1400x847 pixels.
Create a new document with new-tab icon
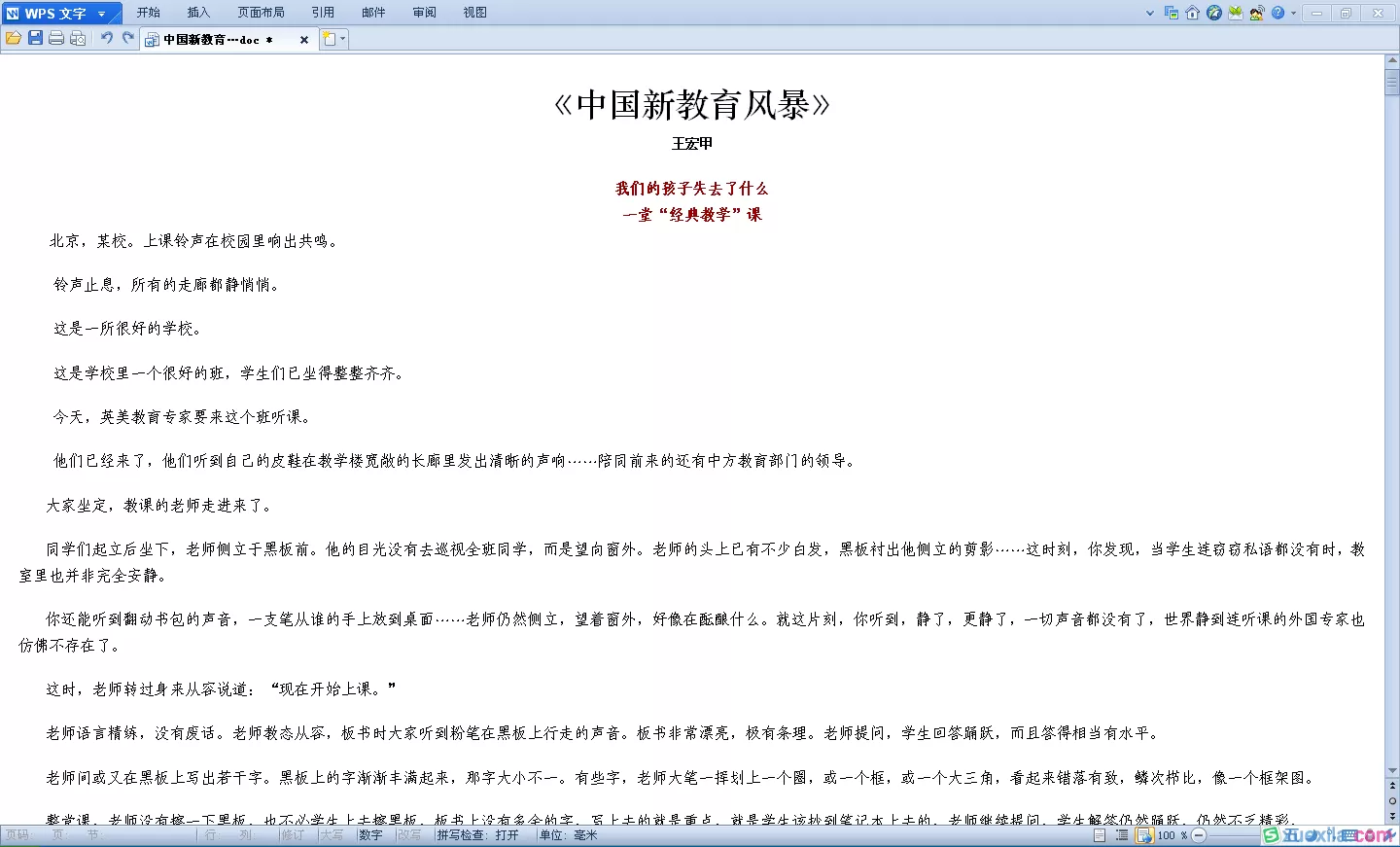[x=330, y=39]
